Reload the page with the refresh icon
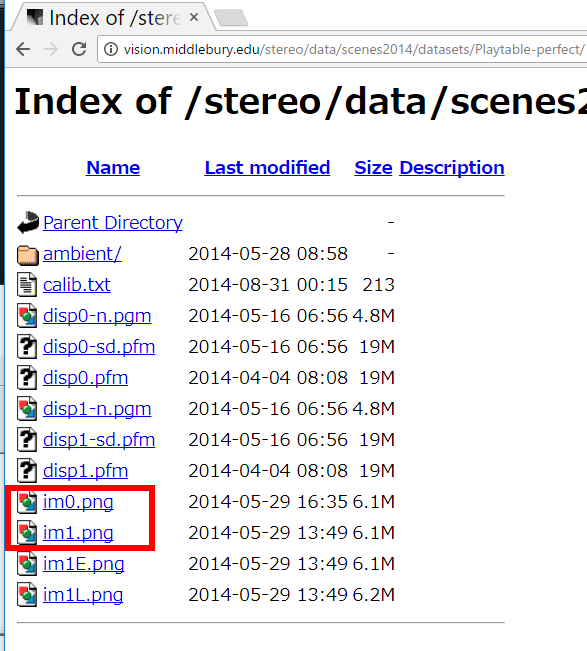 coord(79,49)
